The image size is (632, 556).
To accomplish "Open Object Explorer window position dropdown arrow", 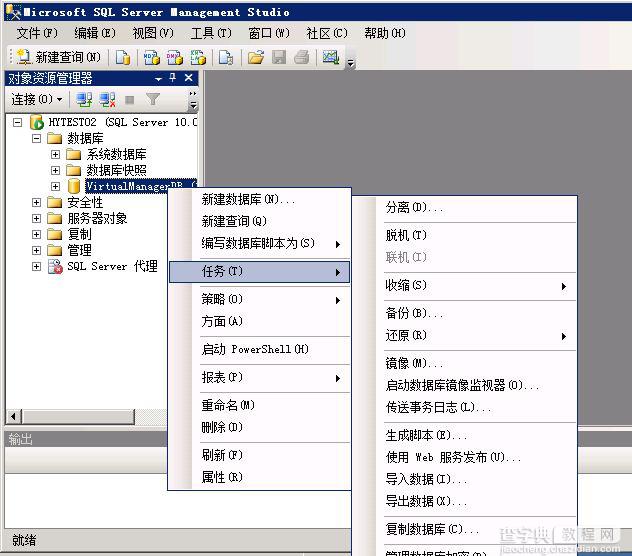I will coord(158,79).
